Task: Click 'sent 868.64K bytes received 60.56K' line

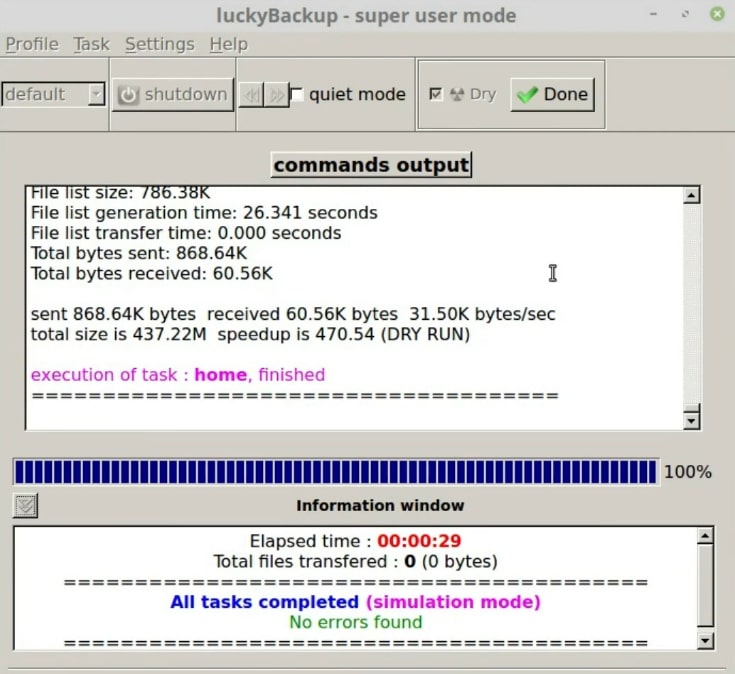Action: click(x=293, y=314)
